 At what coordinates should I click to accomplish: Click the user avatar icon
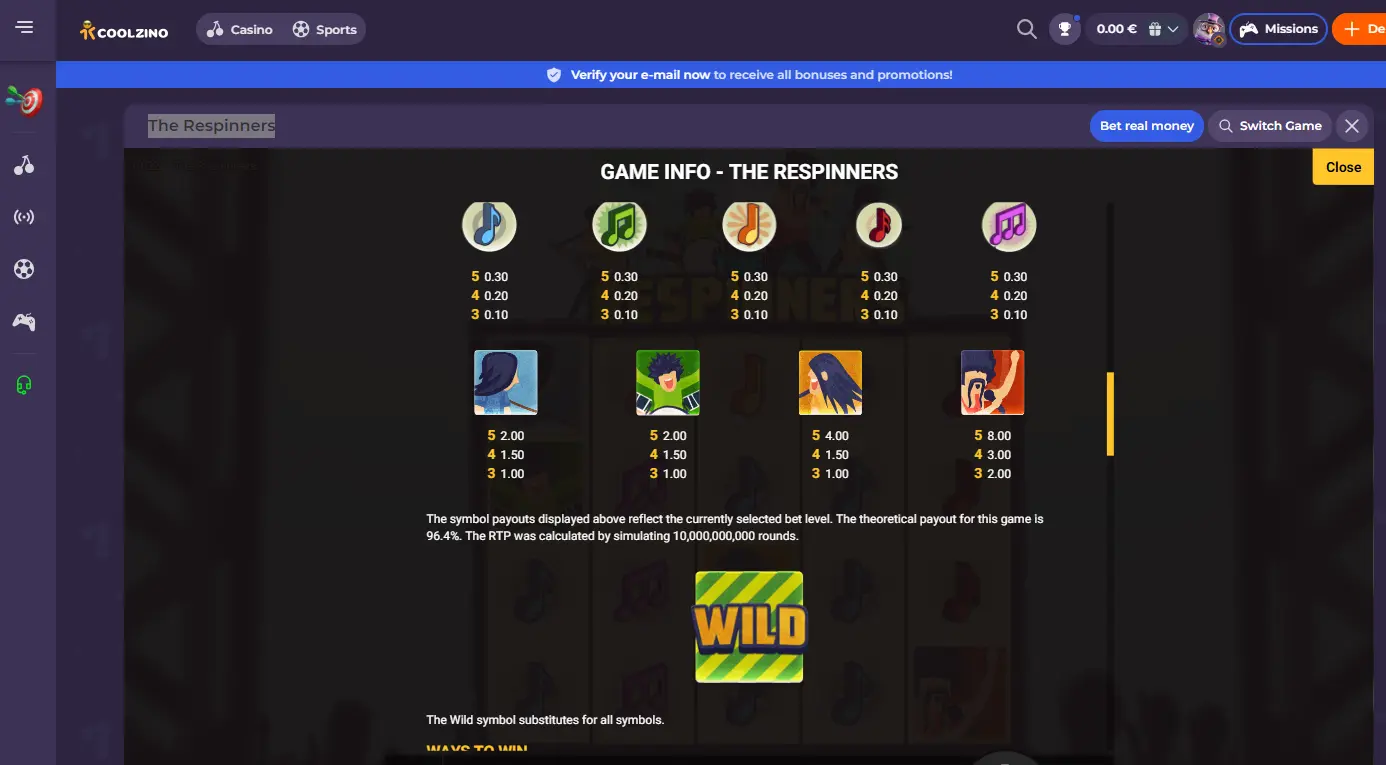(x=1209, y=29)
